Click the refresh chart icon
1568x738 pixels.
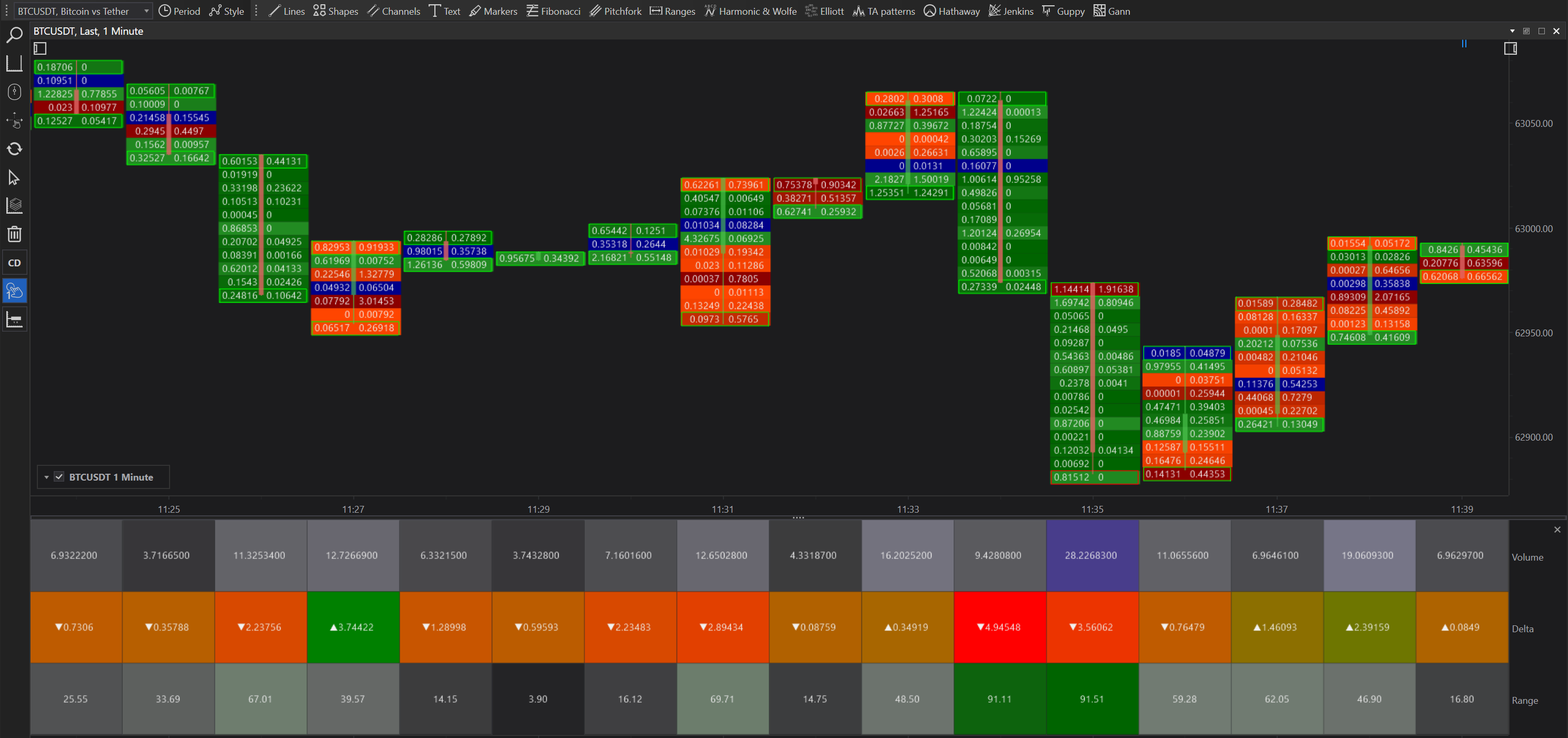14,149
